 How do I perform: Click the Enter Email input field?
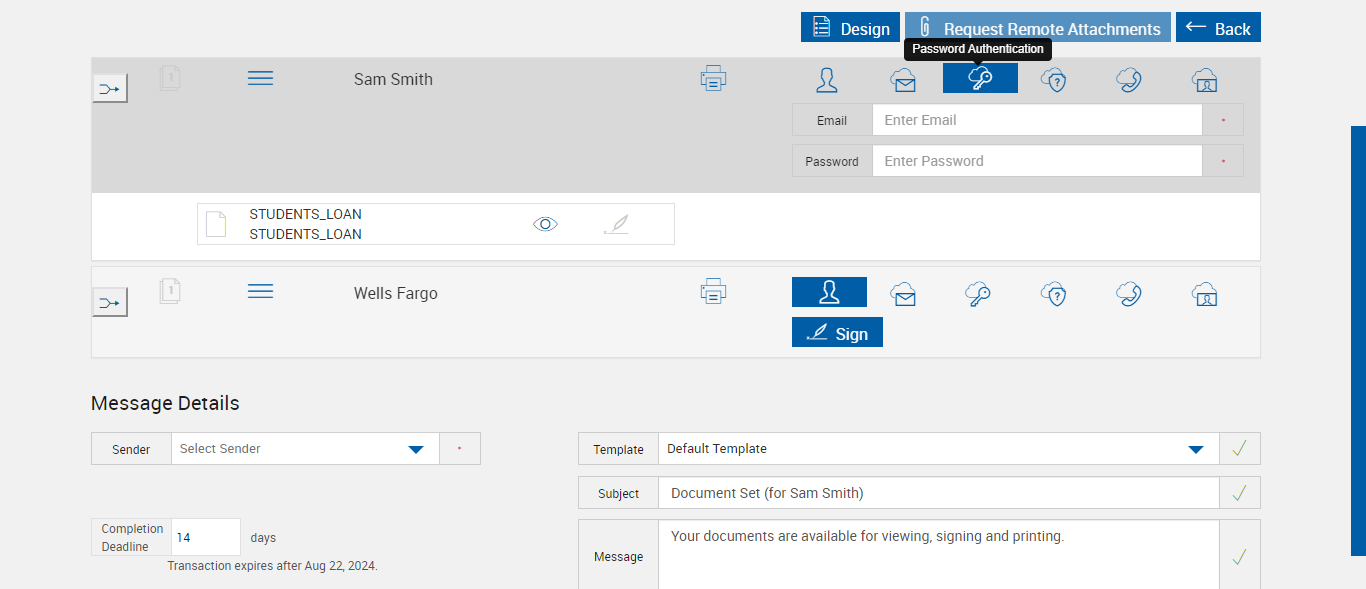[x=1036, y=120]
